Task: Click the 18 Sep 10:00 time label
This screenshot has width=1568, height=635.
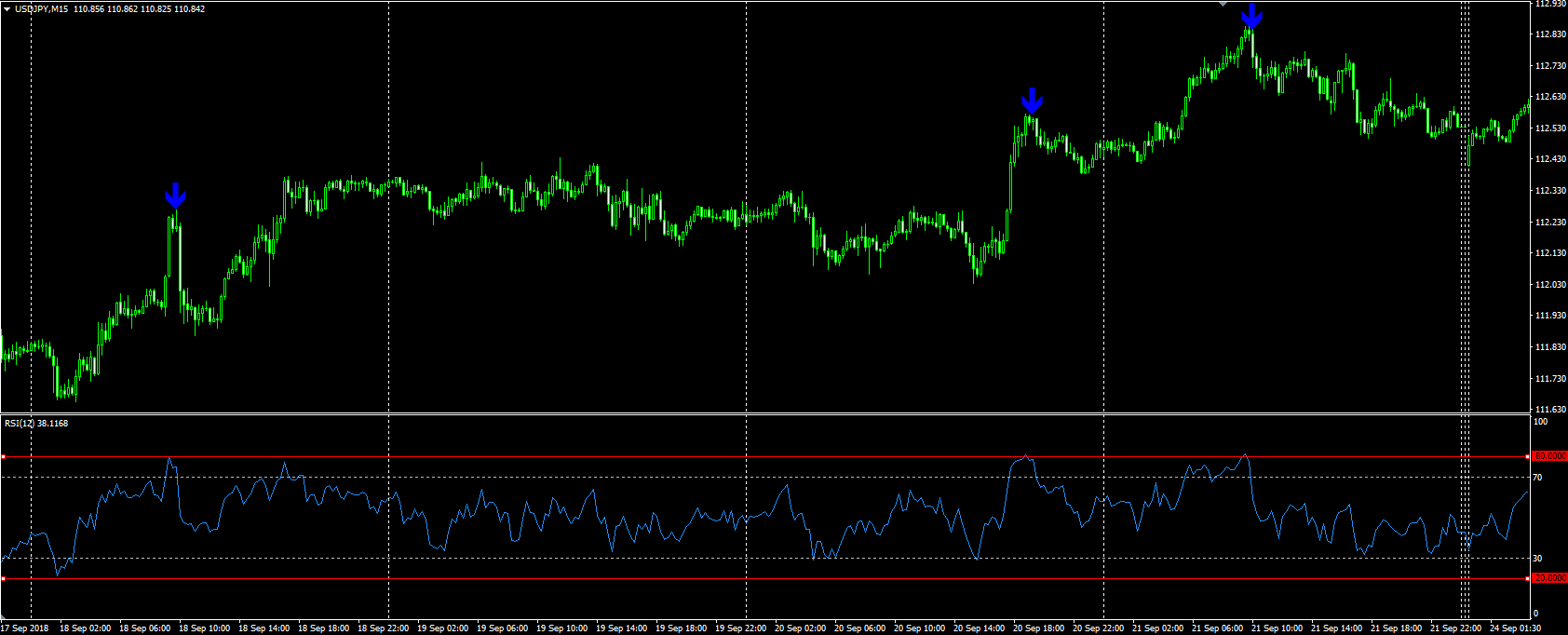Action: pyautogui.click(x=205, y=628)
